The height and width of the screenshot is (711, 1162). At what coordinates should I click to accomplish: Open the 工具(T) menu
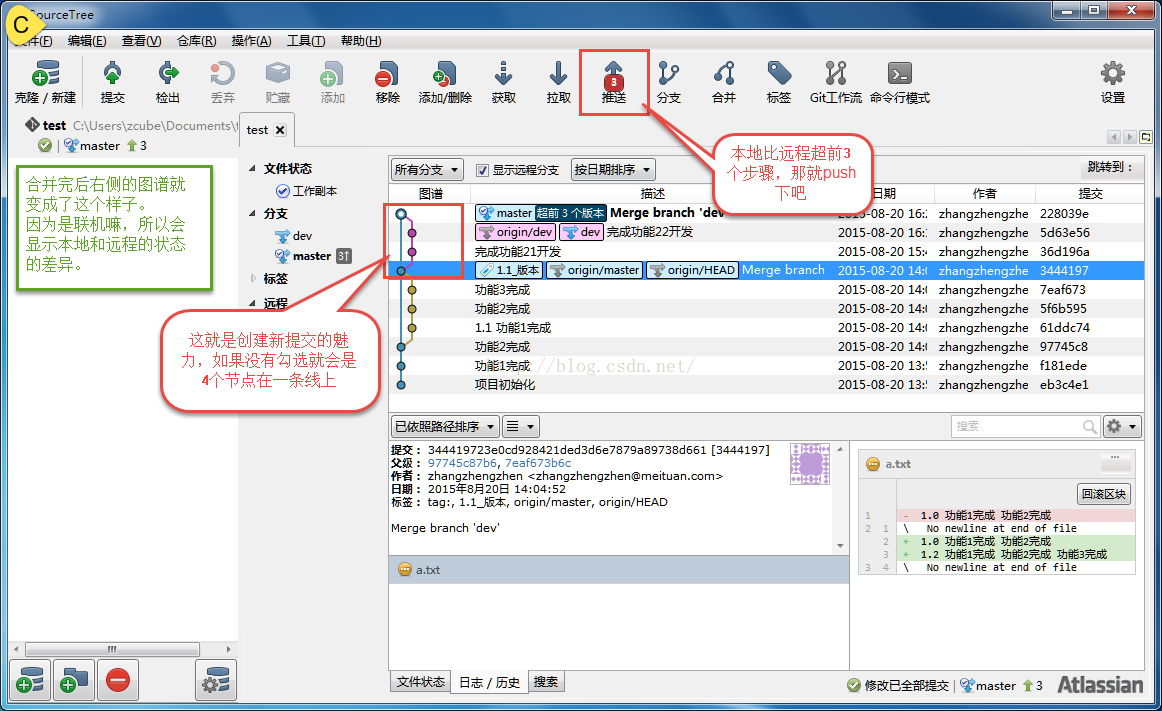click(x=306, y=41)
